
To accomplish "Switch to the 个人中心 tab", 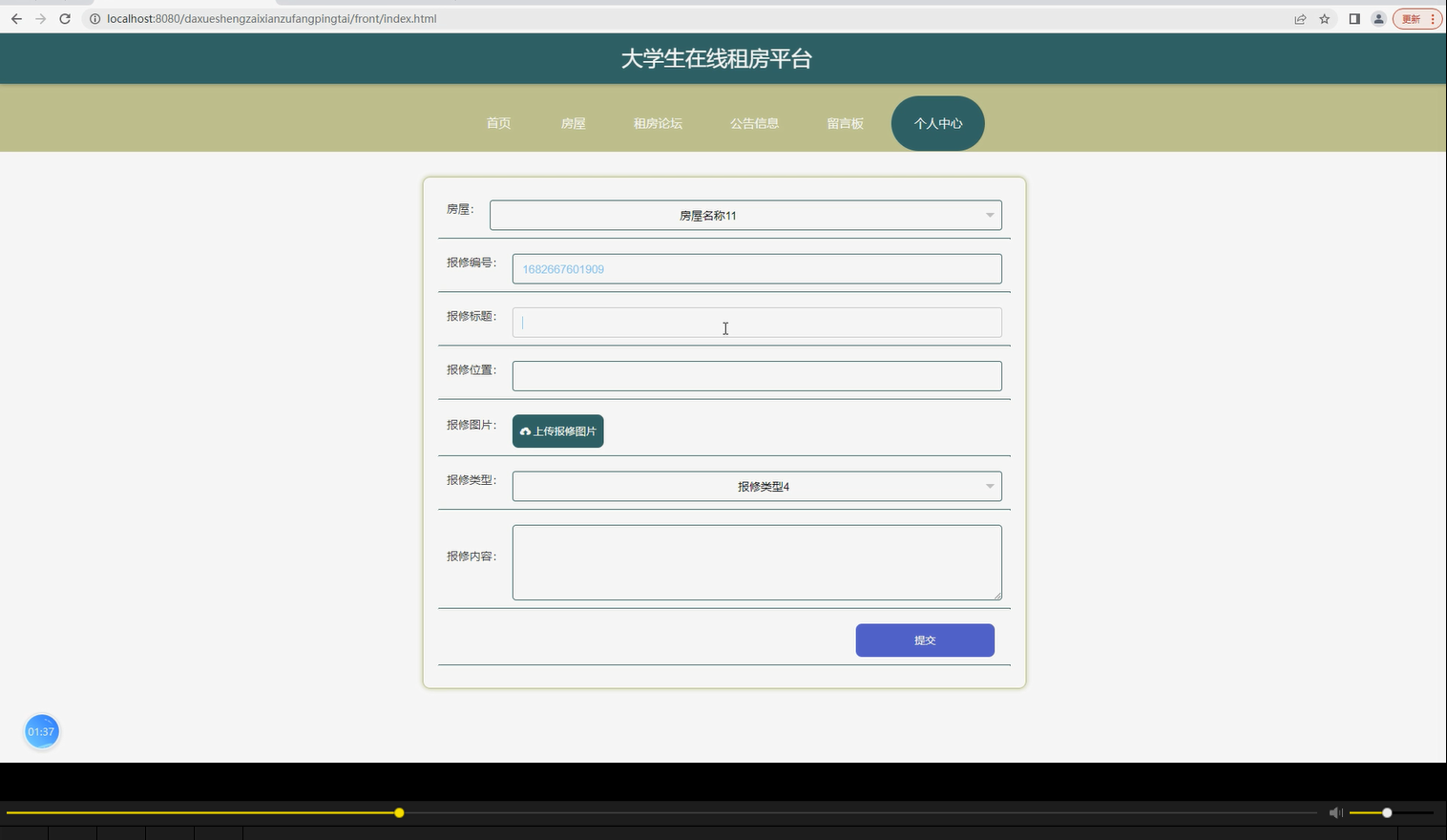I will click(937, 122).
